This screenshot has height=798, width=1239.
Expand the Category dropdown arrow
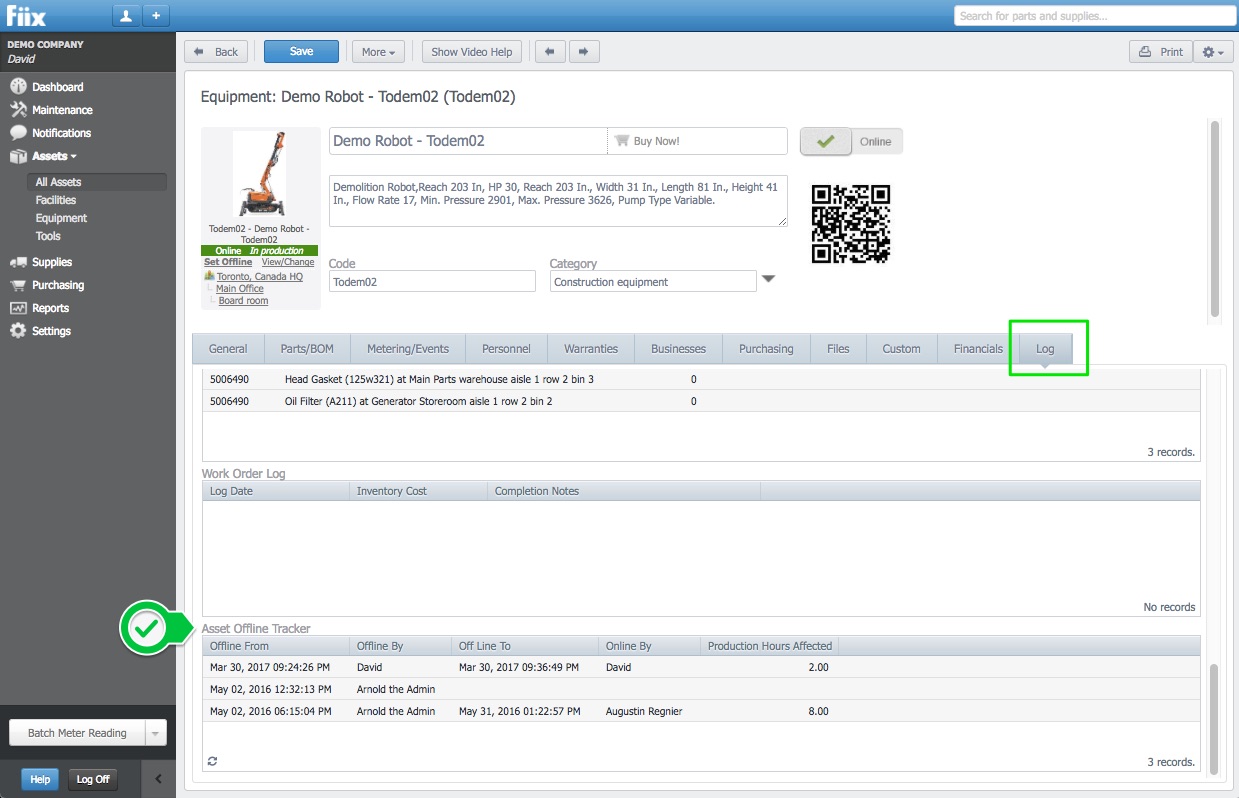click(768, 279)
